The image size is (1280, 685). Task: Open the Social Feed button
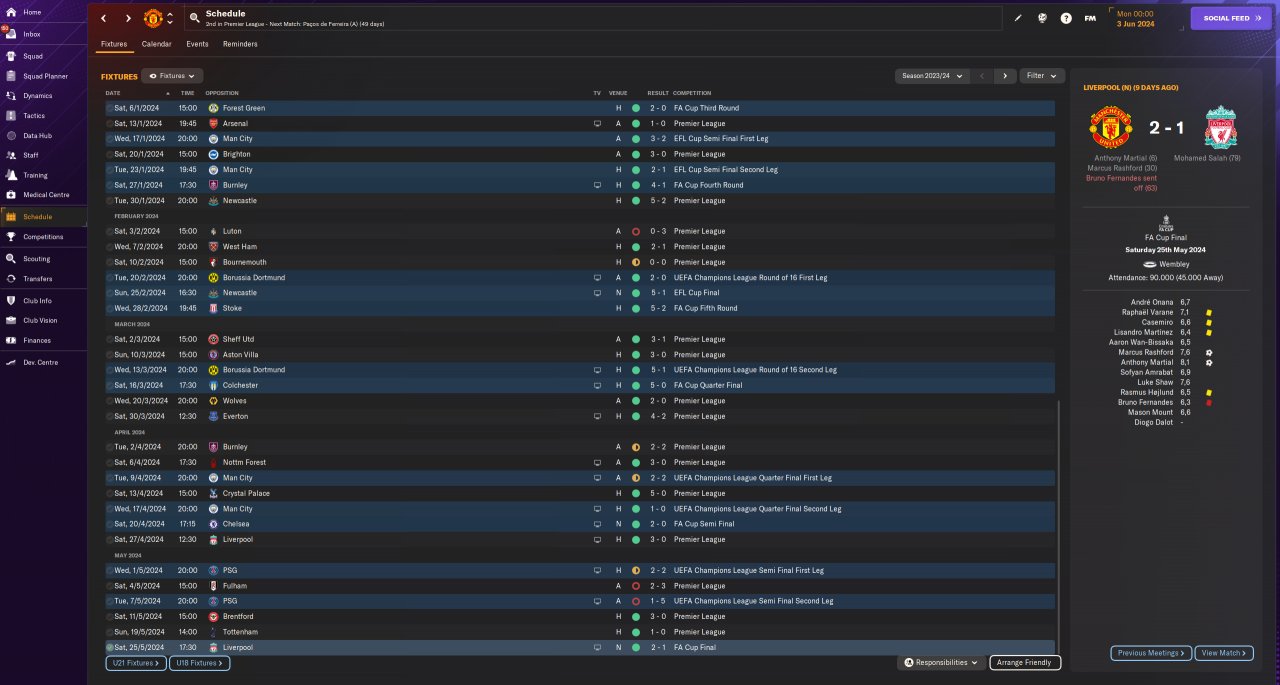1231,18
